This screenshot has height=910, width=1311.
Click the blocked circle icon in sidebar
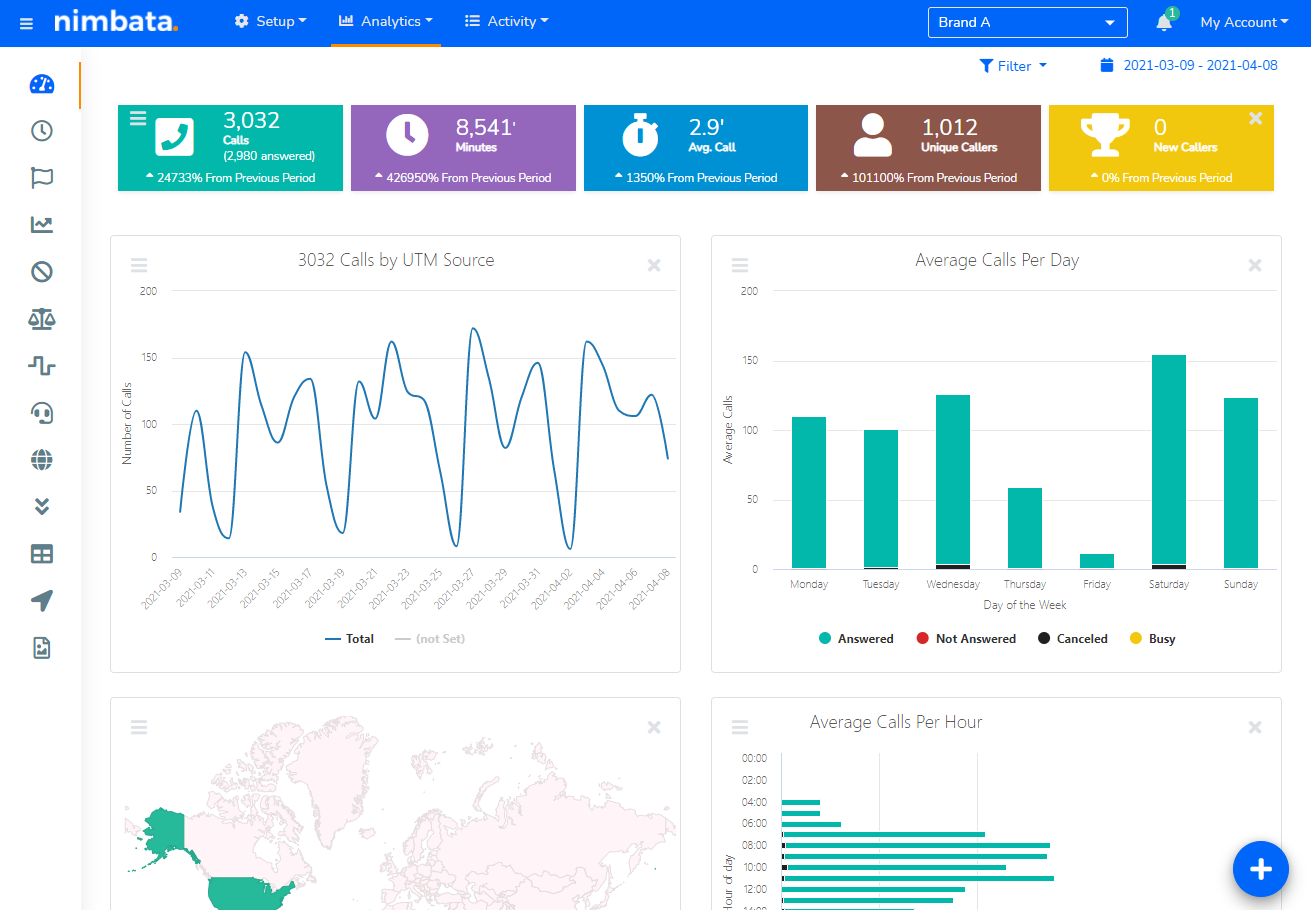[41, 272]
